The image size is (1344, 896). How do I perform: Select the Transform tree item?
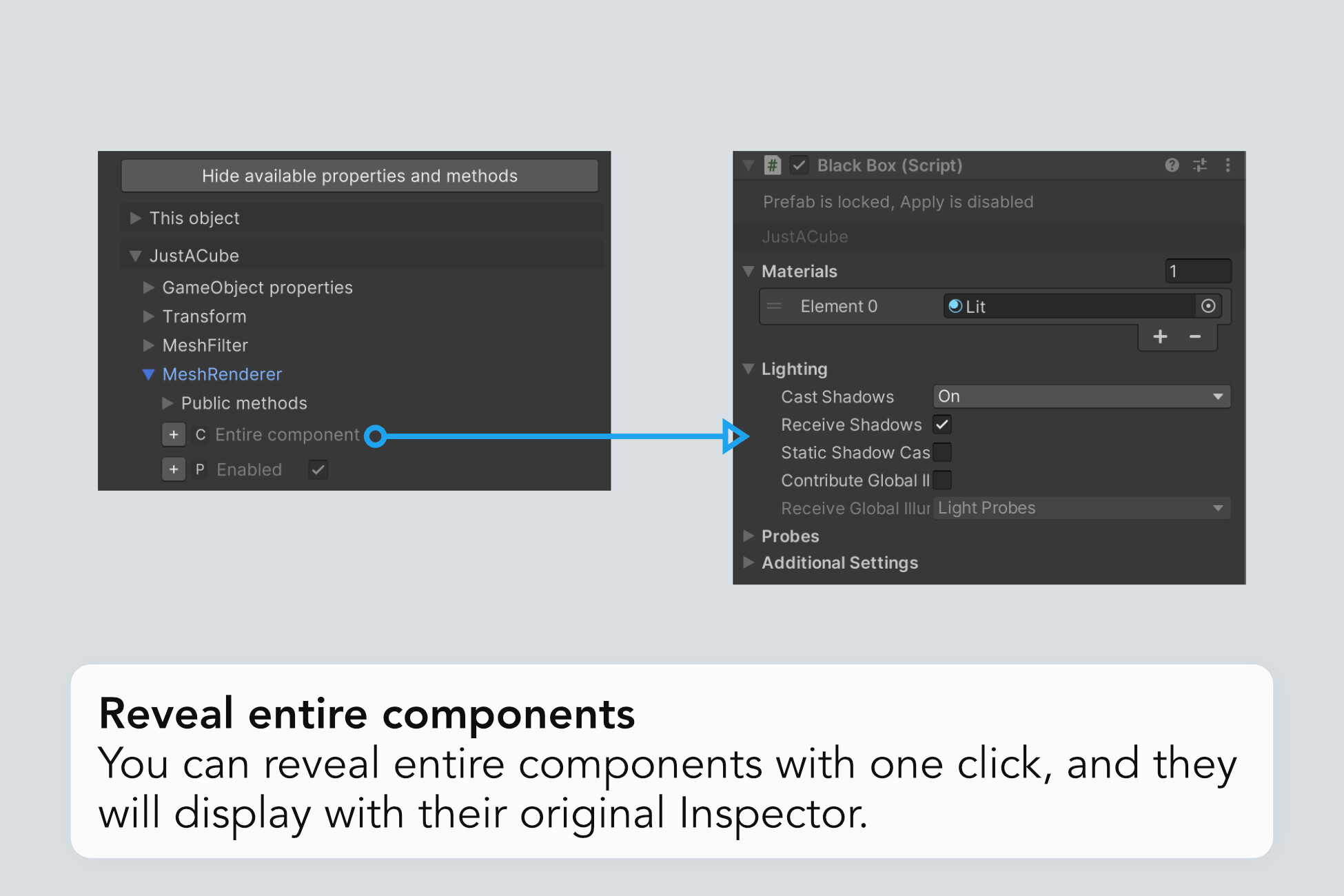pos(204,316)
